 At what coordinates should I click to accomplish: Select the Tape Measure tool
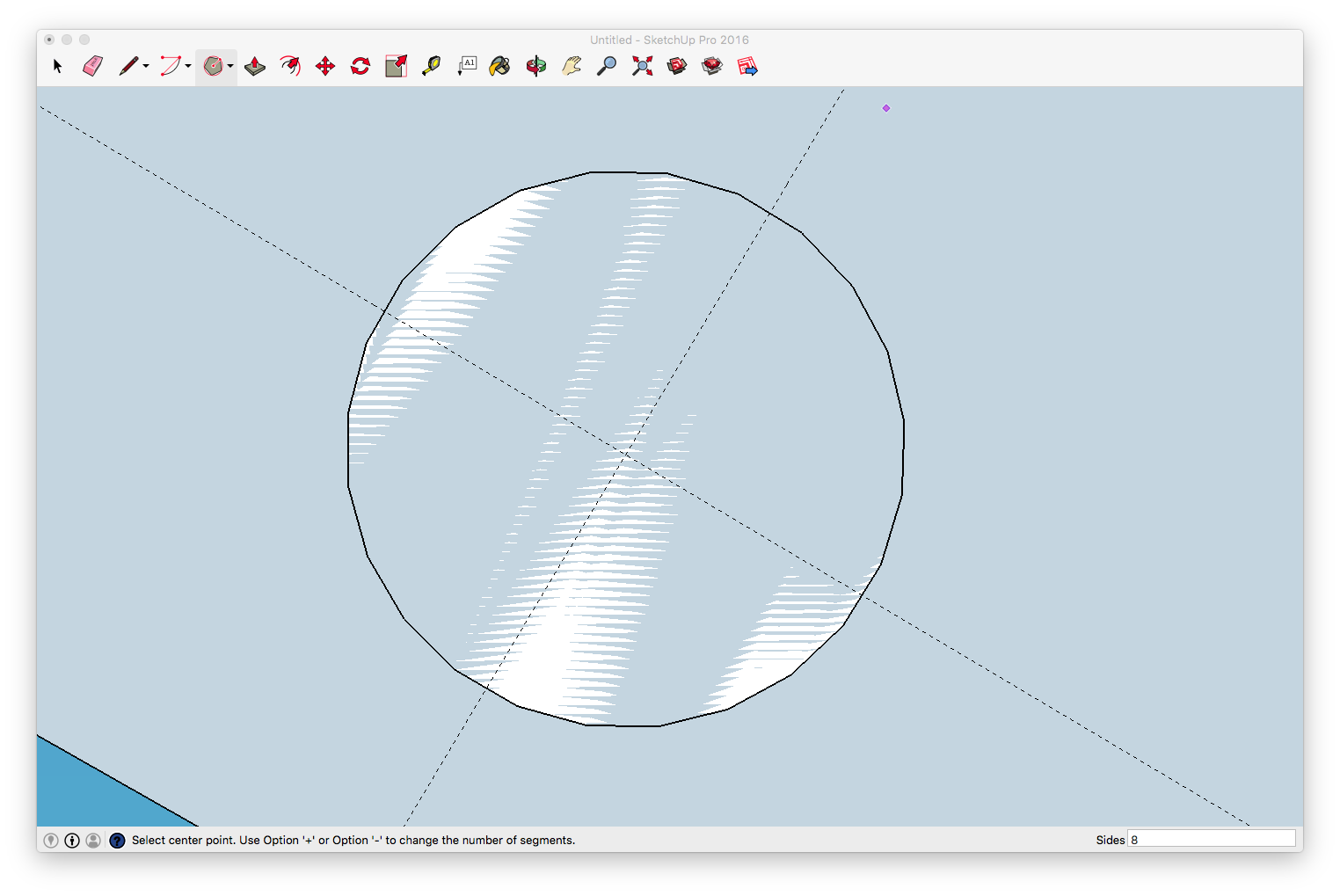[431, 66]
